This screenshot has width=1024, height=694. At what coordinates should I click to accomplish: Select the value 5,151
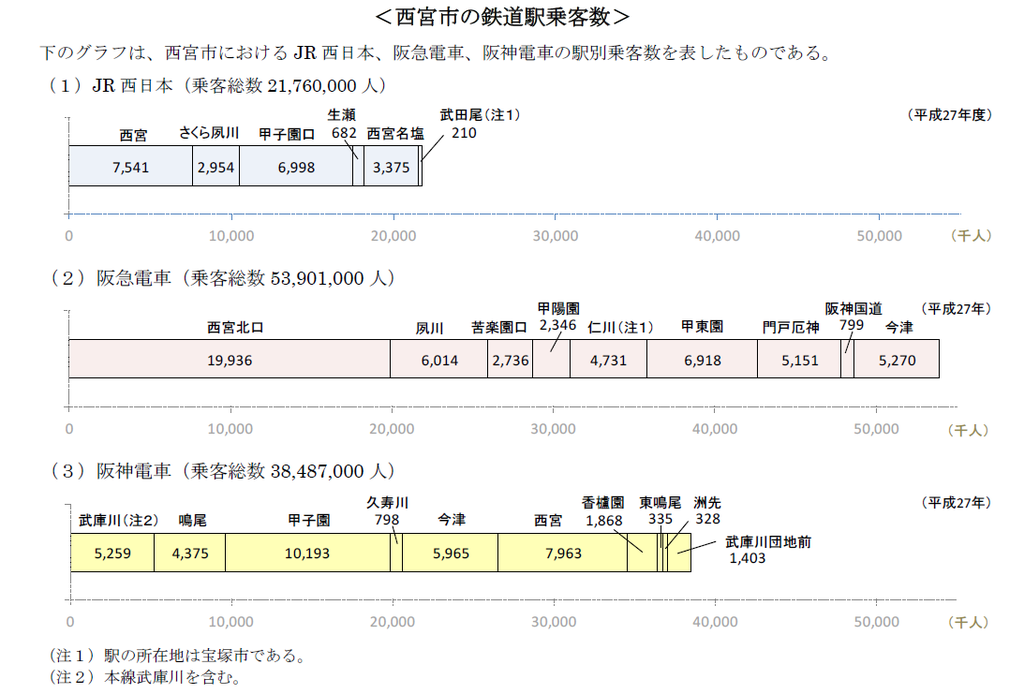point(800,360)
